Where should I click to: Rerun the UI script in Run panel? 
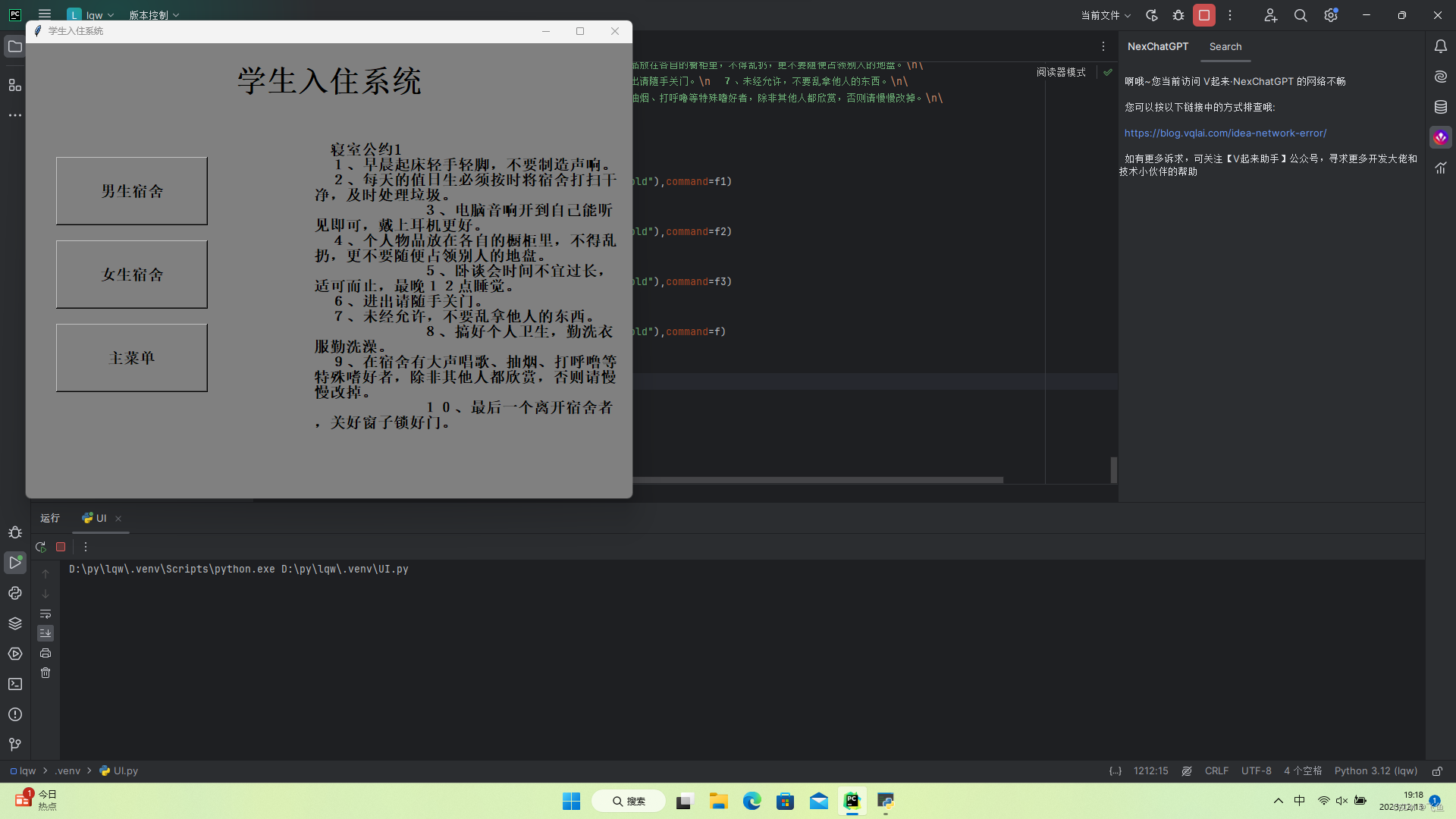pyautogui.click(x=41, y=547)
